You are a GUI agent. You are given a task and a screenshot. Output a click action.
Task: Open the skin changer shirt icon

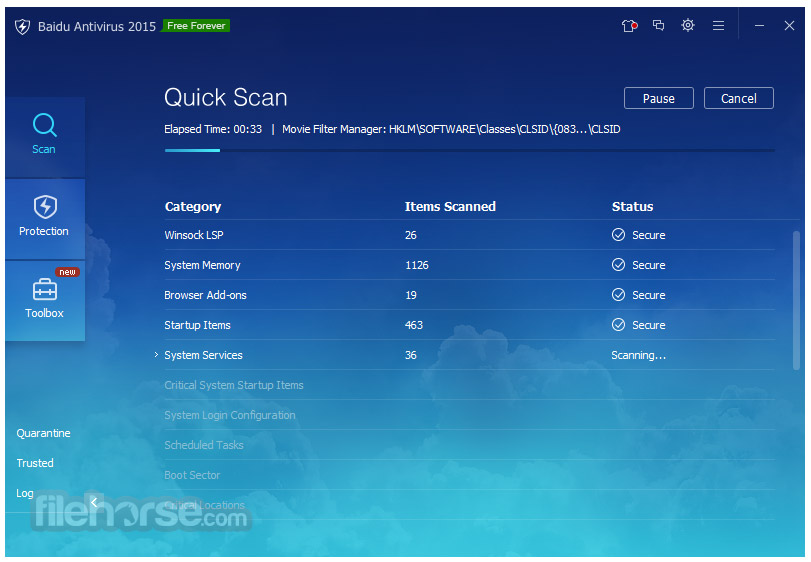click(x=629, y=25)
